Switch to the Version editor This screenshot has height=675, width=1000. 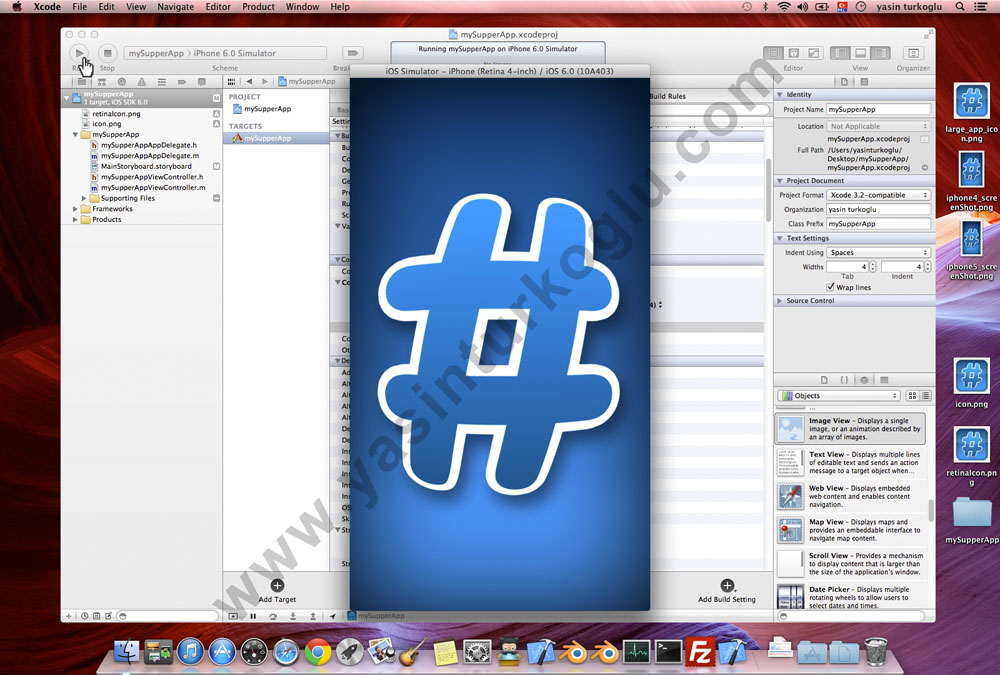coord(813,53)
